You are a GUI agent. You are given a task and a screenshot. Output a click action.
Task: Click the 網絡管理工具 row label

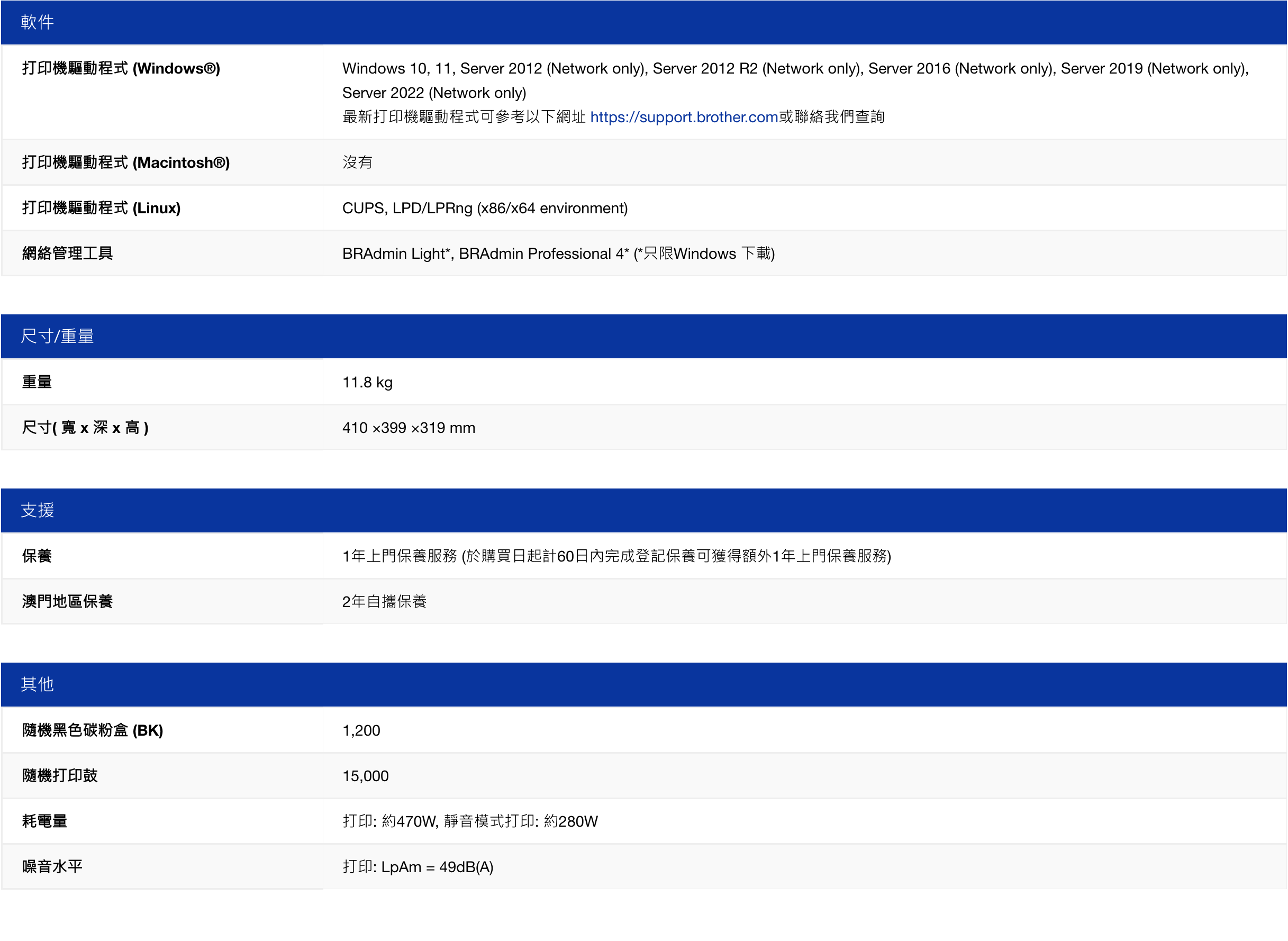[67, 254]
